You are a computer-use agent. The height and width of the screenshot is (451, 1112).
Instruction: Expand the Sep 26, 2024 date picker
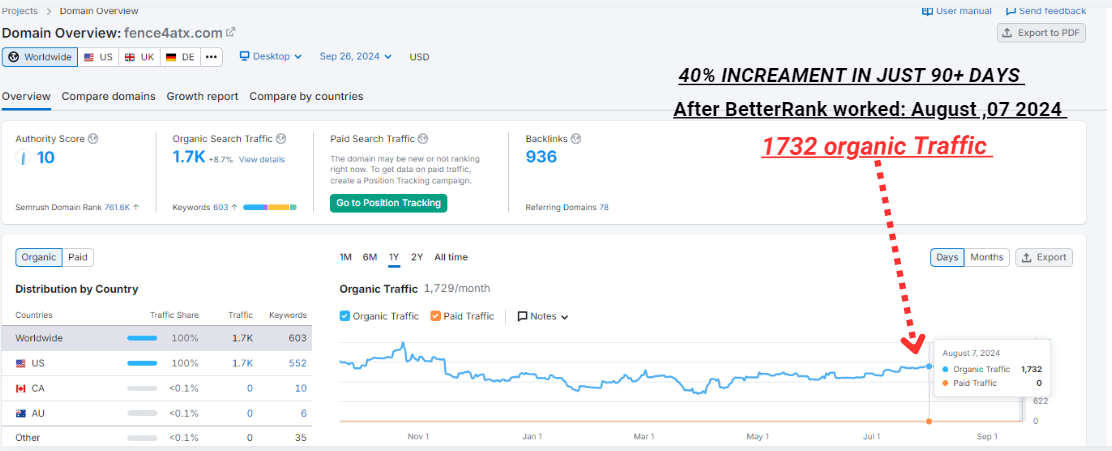click(x=356, y=57)
